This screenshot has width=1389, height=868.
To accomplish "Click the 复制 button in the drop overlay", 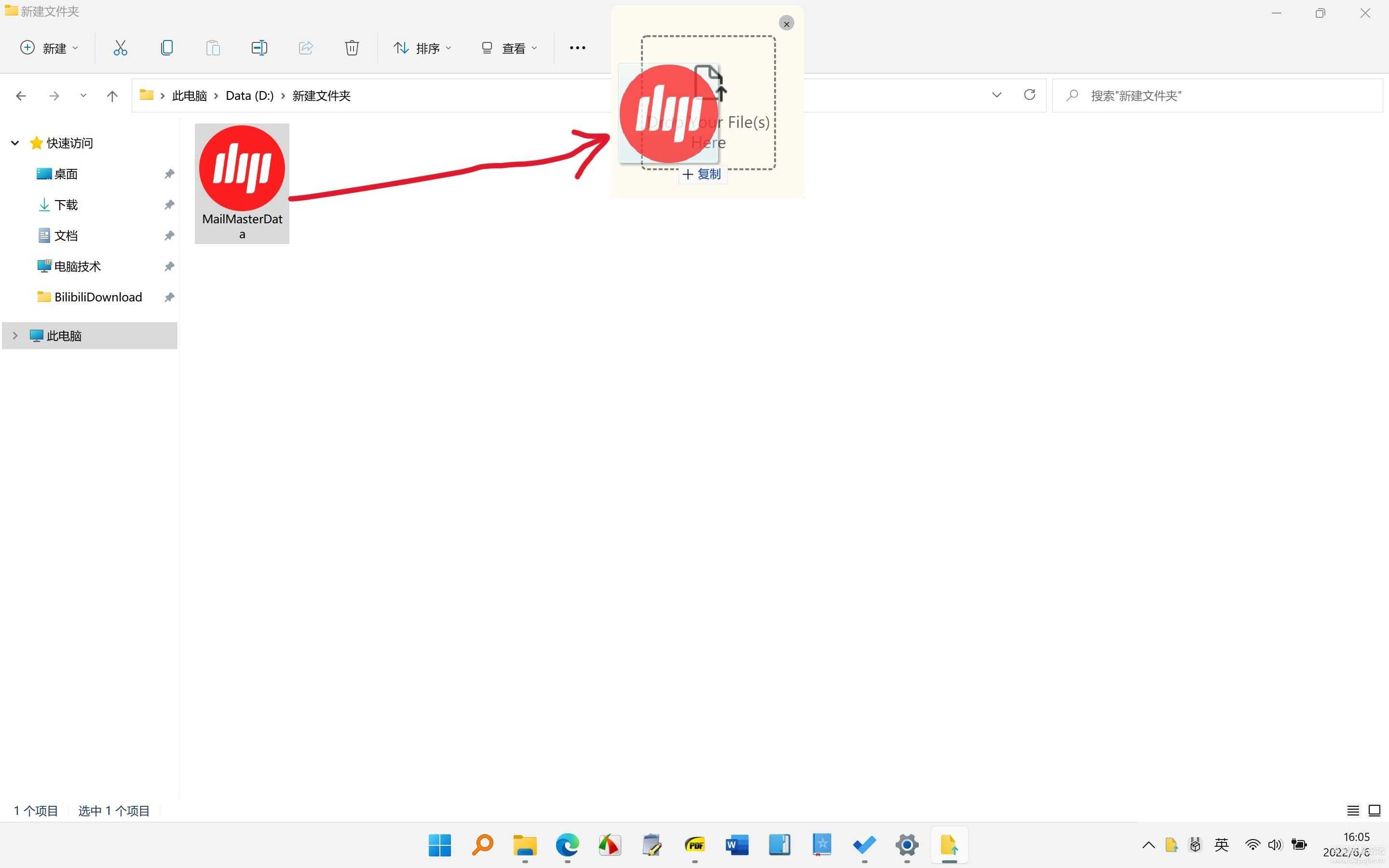I will tap(702, 174).
